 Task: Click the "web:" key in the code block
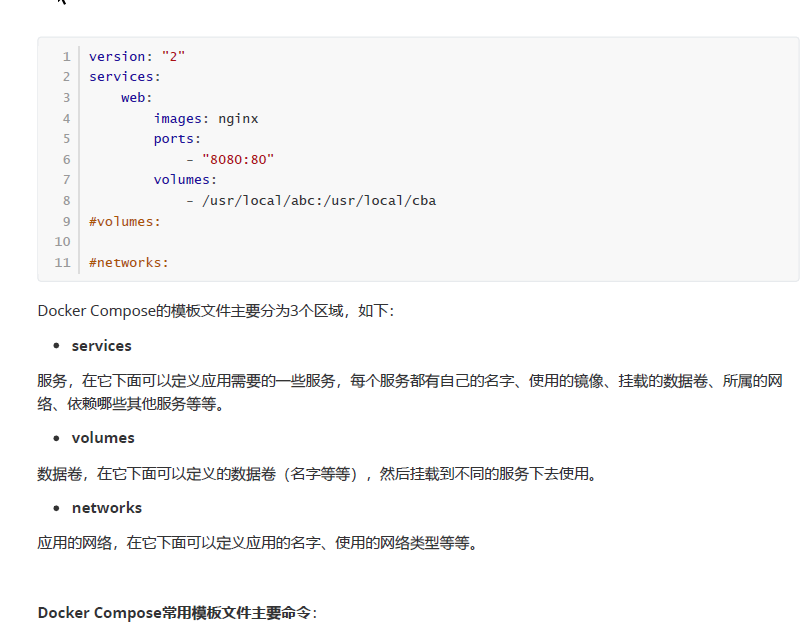click(x=136, y=97)
